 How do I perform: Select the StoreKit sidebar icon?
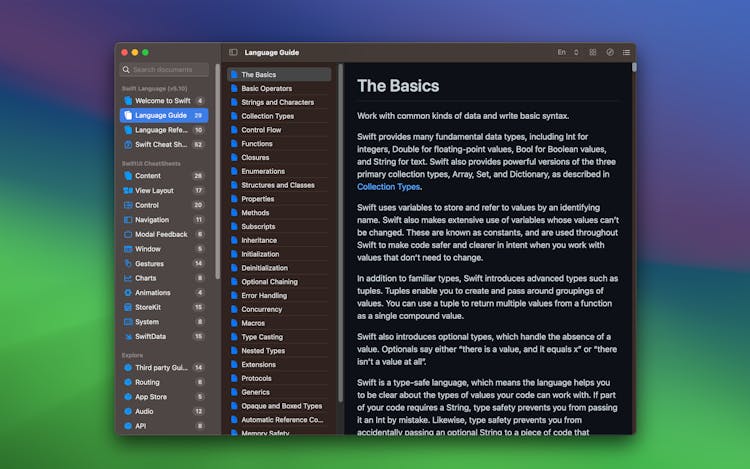[128, 307]
